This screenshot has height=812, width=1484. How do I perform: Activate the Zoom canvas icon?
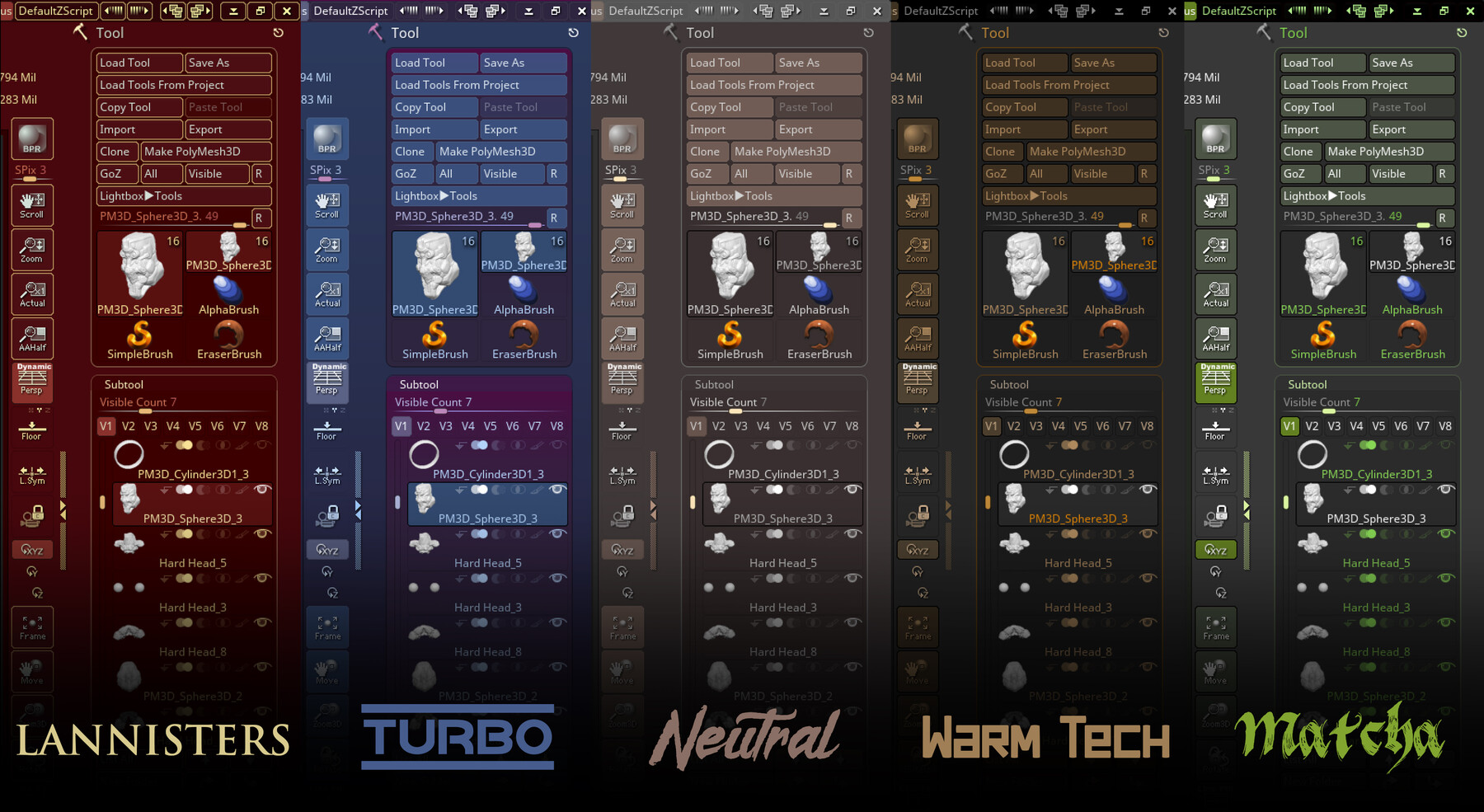click(31, 249)
